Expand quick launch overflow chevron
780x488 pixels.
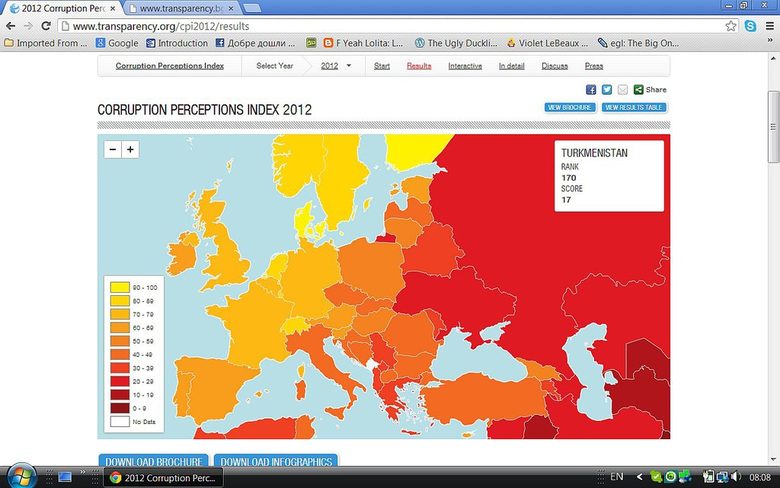pyautogui.click(x=83, y=472)
